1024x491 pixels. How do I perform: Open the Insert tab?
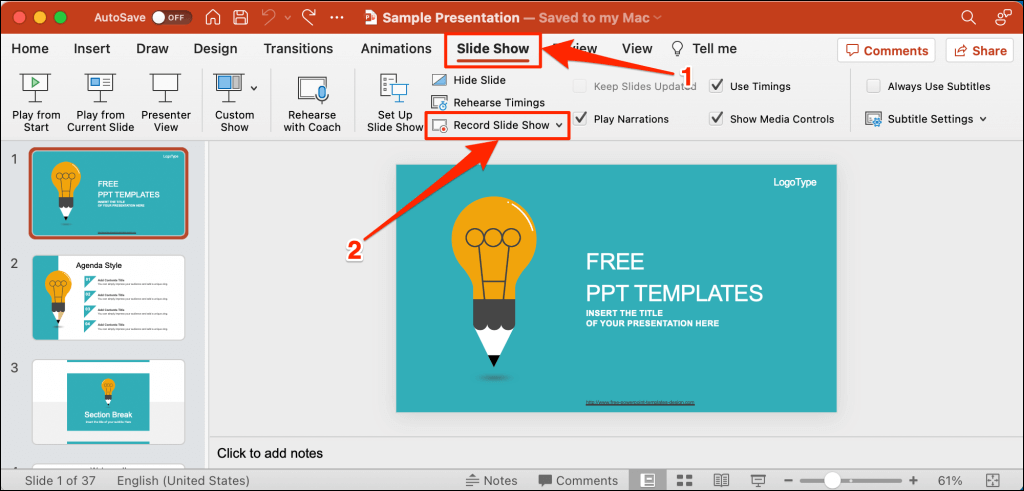click(x=92, y=48)
